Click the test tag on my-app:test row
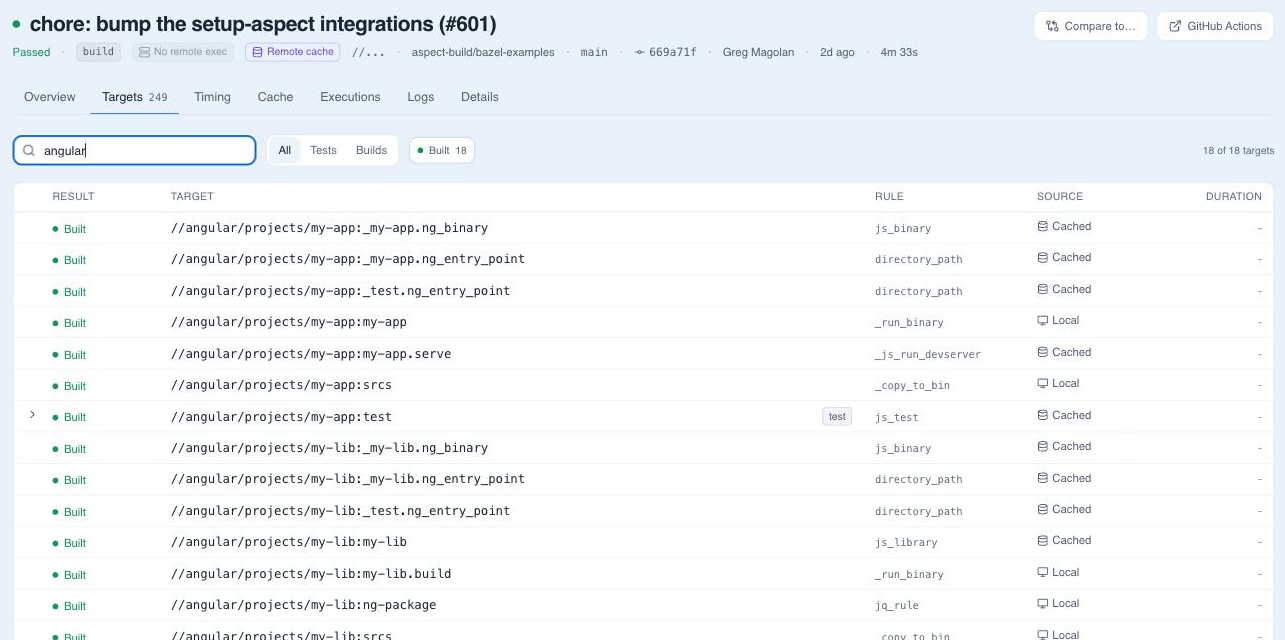The image size is (1285, 640). 837,416
